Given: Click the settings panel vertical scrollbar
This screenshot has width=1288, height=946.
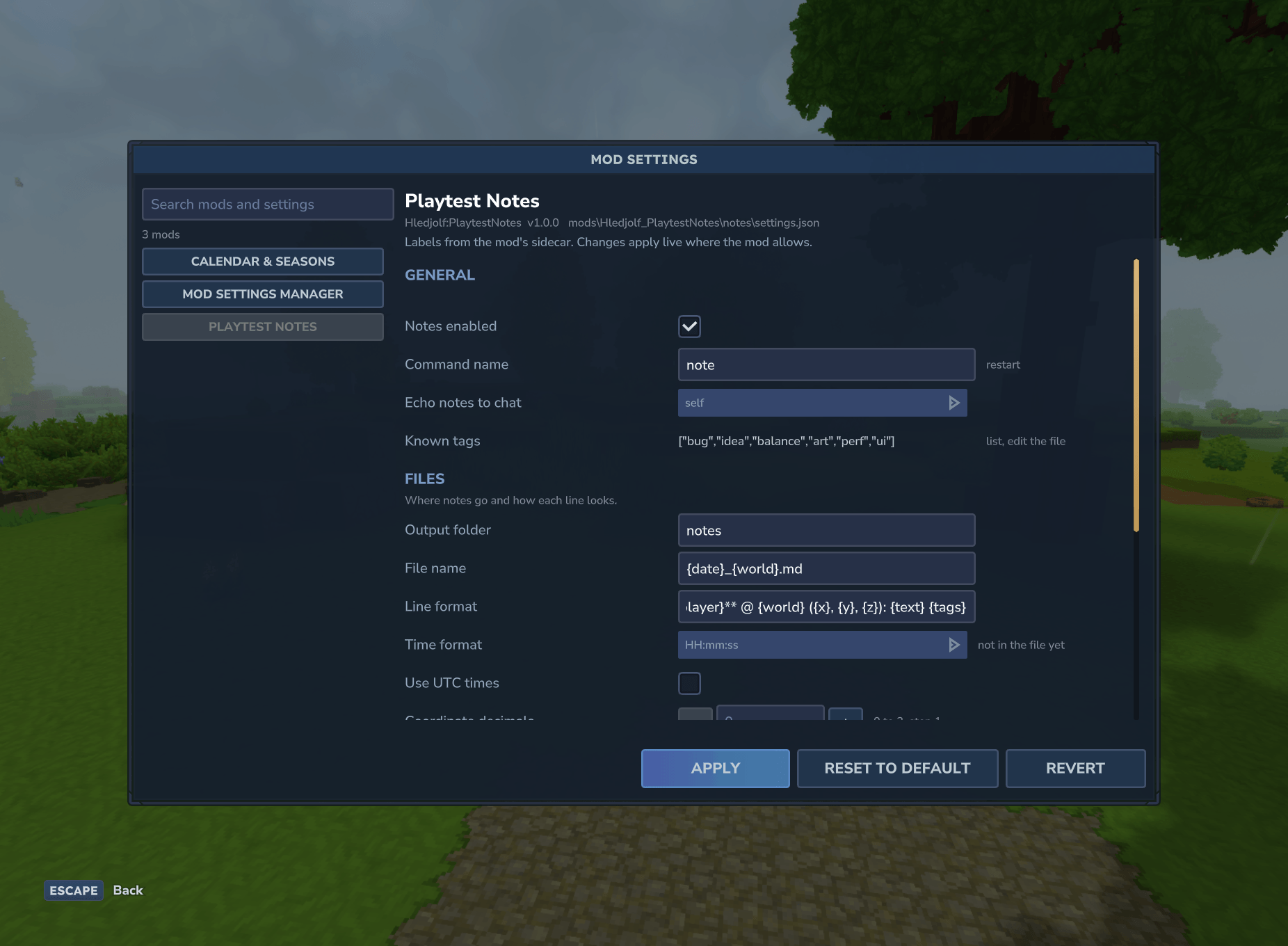Looking at the screenshot, I should [1136, 395].
